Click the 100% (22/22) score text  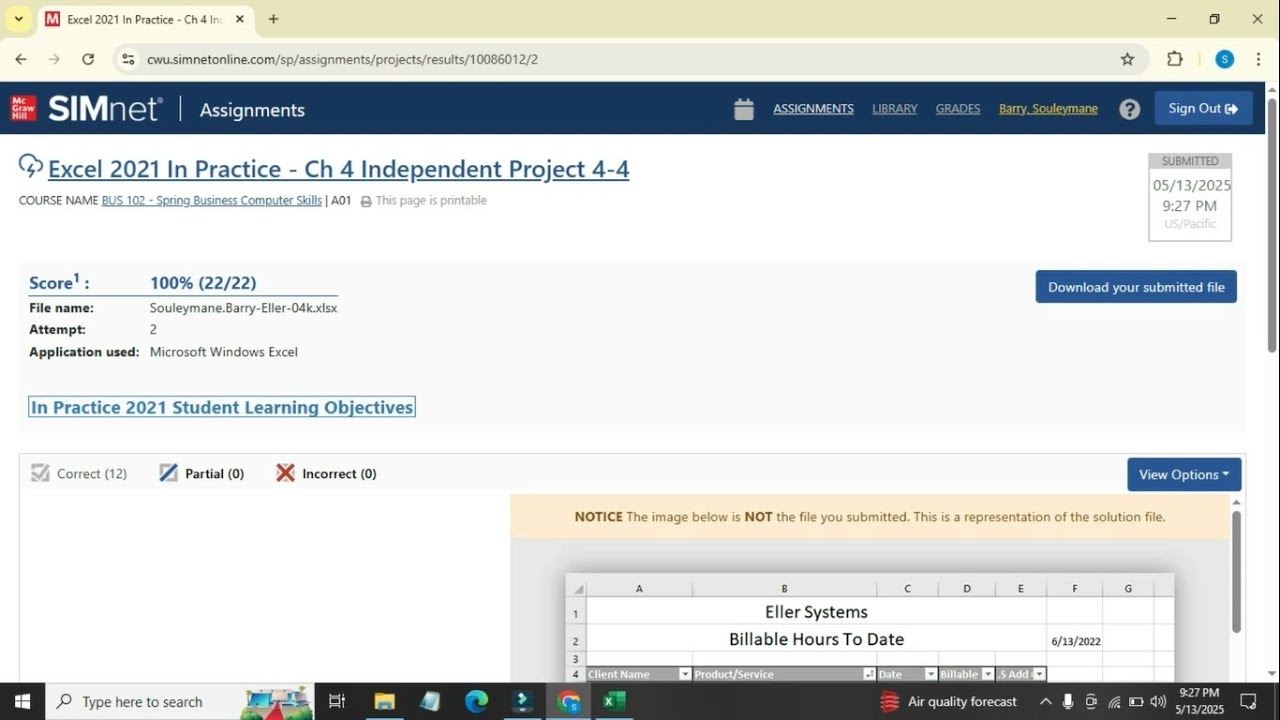click(203, 283)
